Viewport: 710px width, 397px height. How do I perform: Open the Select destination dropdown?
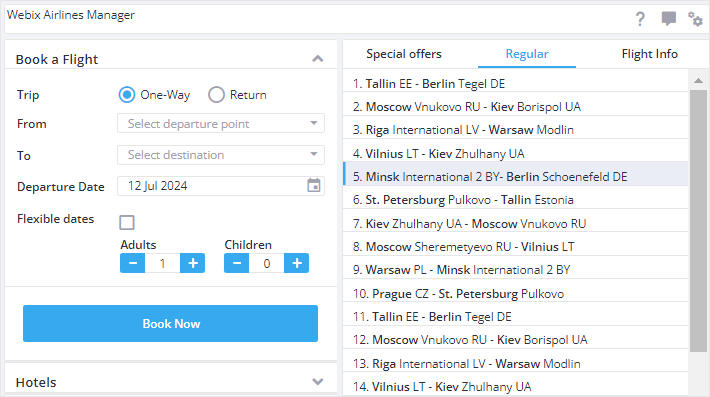point(221,155)
